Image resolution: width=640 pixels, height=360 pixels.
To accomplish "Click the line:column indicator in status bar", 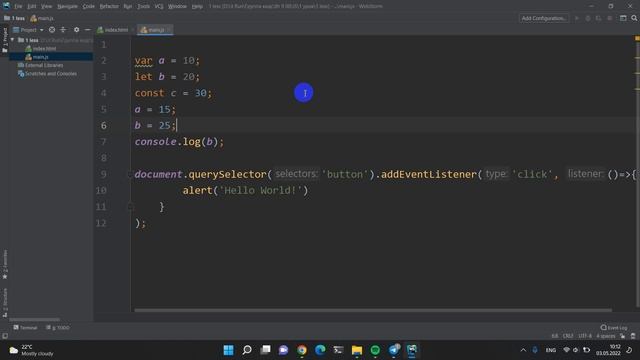I will click(555, 336).
